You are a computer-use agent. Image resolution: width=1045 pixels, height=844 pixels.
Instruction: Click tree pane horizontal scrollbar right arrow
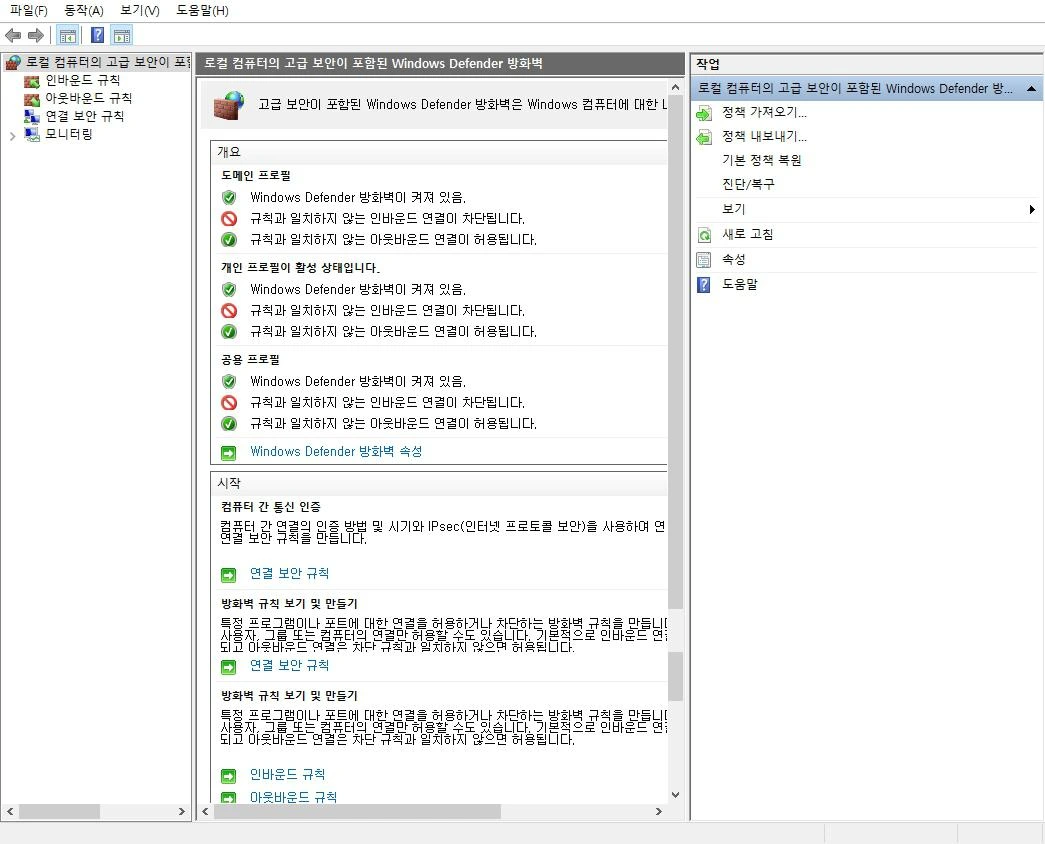(x=181, y=811)
